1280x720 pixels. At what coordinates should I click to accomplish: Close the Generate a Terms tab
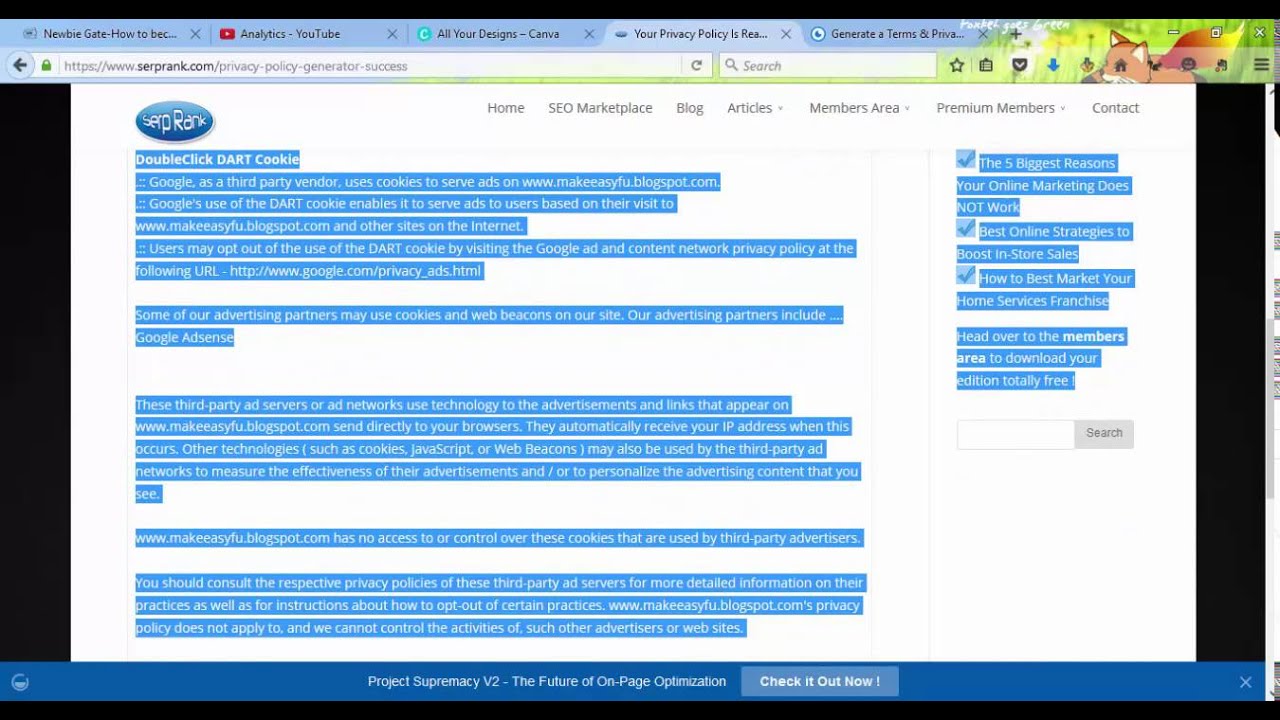tap(983, 34)
